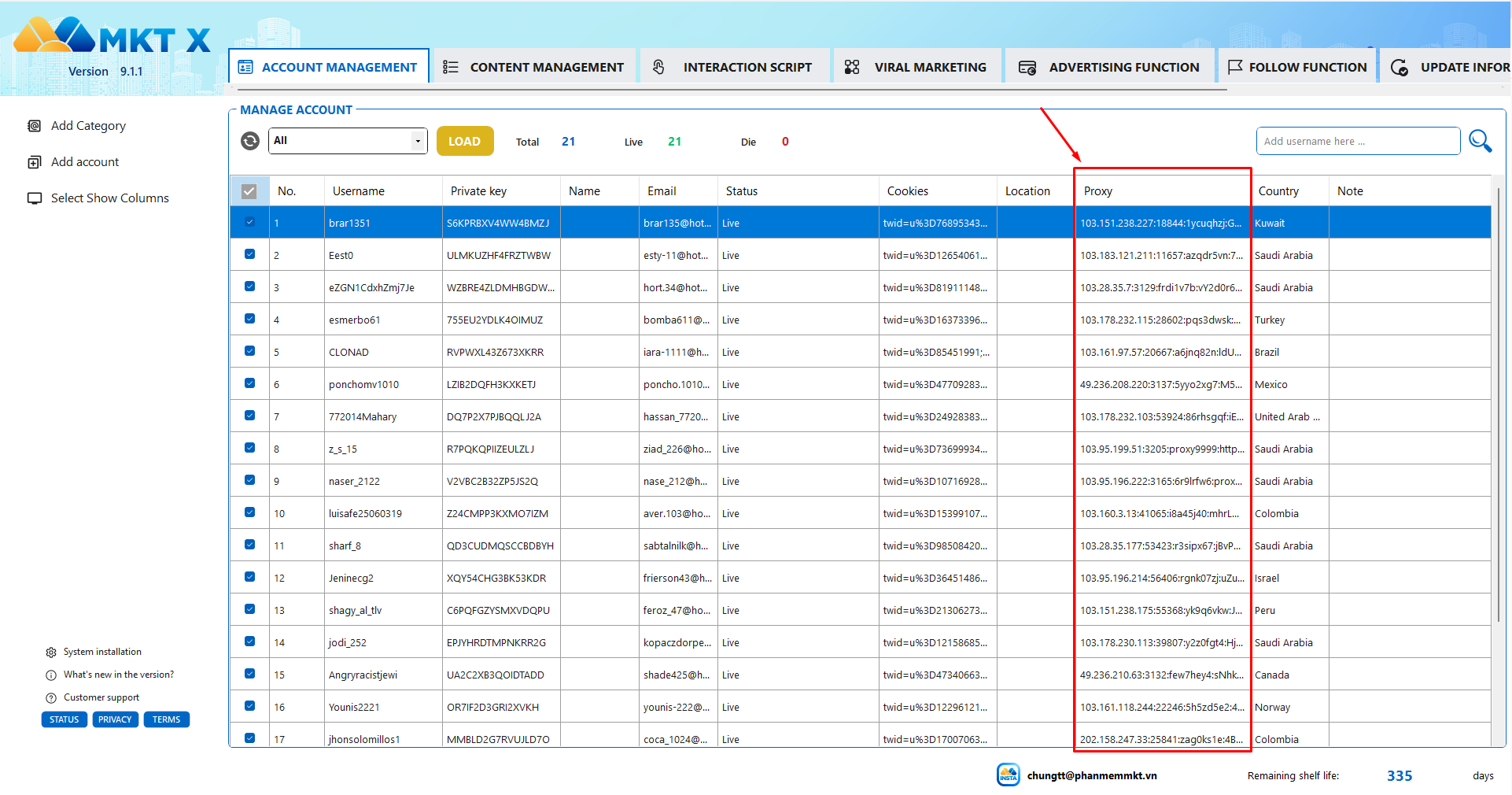Switch to Follow Function tab
The width and height of the screenshot is (1512, 795).
tap(1296, 67)
